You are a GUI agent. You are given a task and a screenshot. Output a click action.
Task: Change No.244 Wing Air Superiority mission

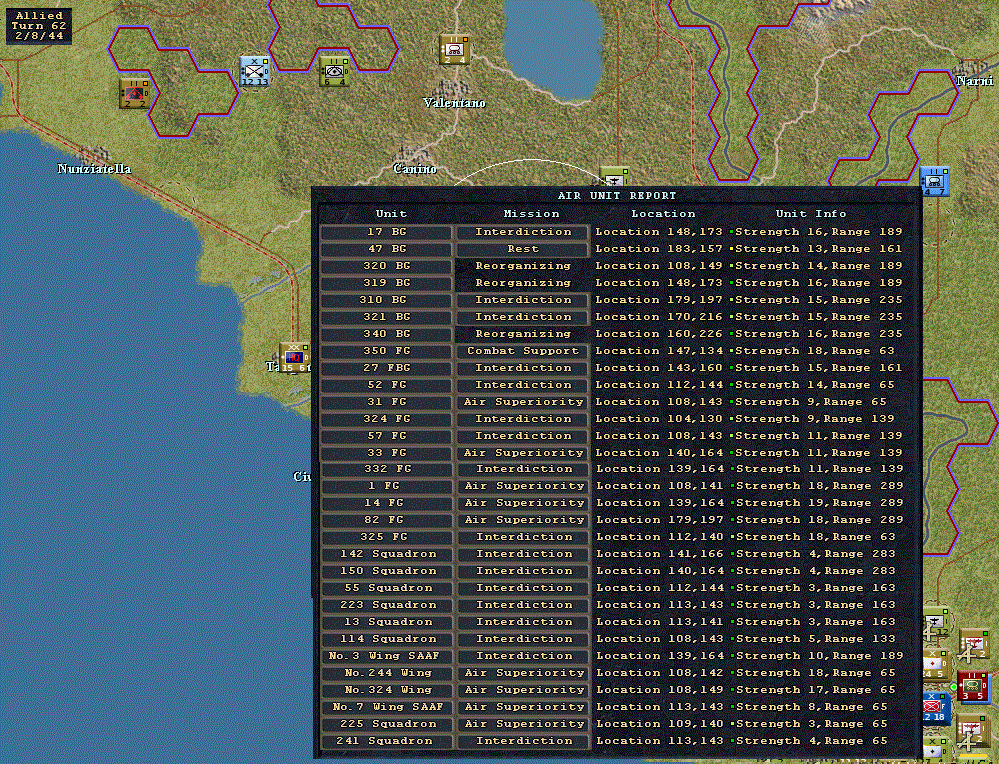522,673
